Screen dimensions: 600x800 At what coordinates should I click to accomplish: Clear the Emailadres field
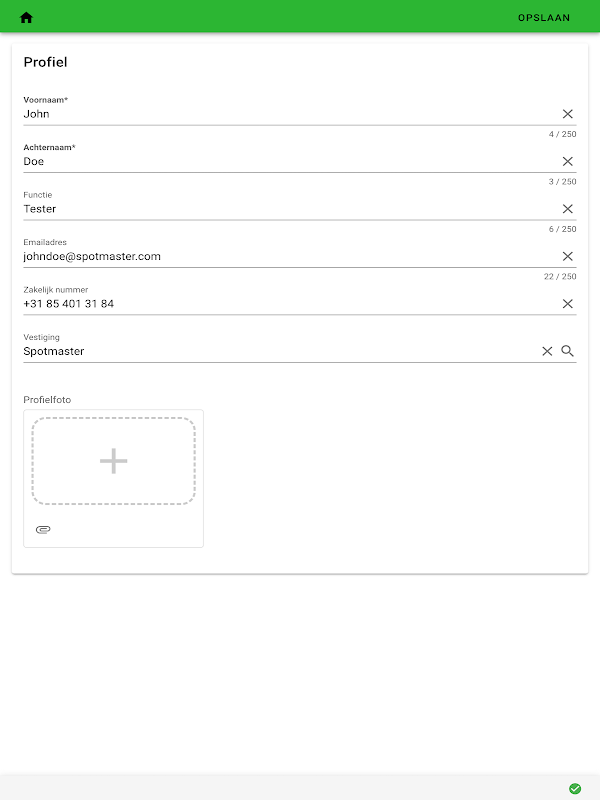coord(568,256)
